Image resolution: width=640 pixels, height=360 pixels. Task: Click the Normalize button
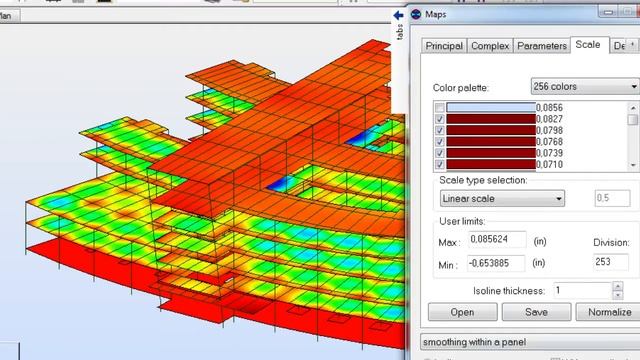point(608,312)
